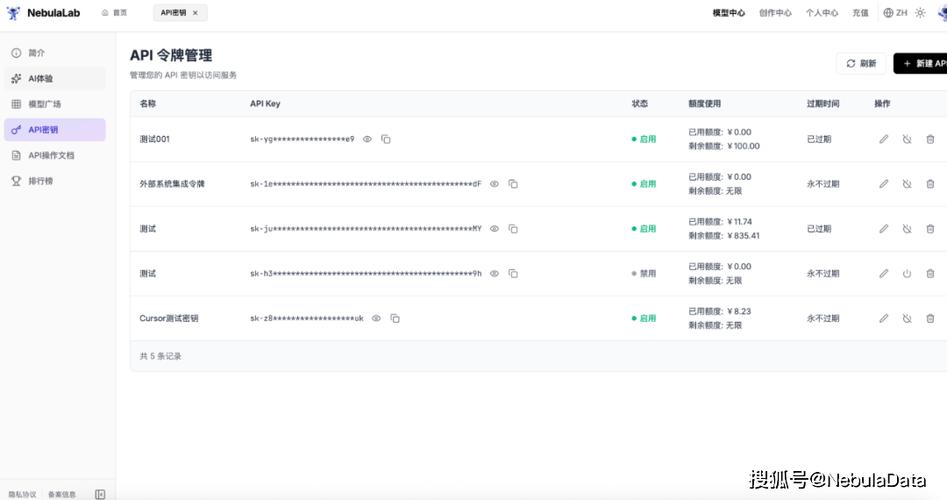Click the 禁用 status in the sk-h3 row
This screenshot has width=947, height=500.
click(x=644, y=274)
